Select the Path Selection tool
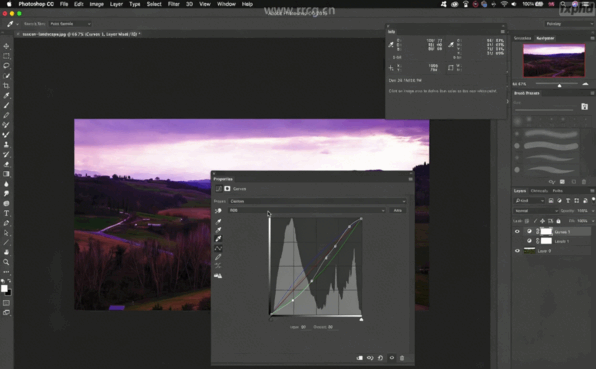The width and height of the screenshot is (596, 369). point(6,233)
